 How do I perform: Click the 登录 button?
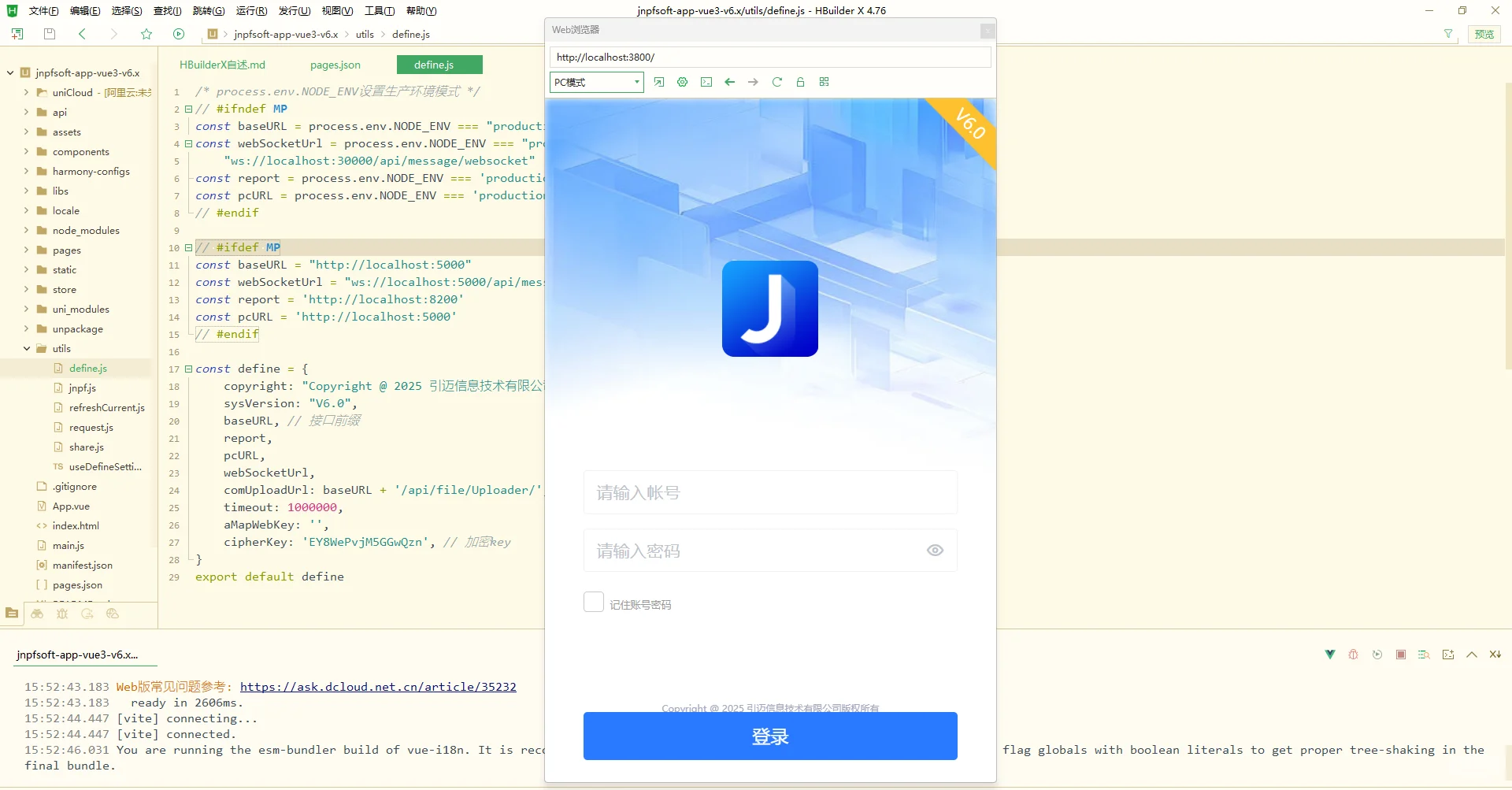coord(769,736)
